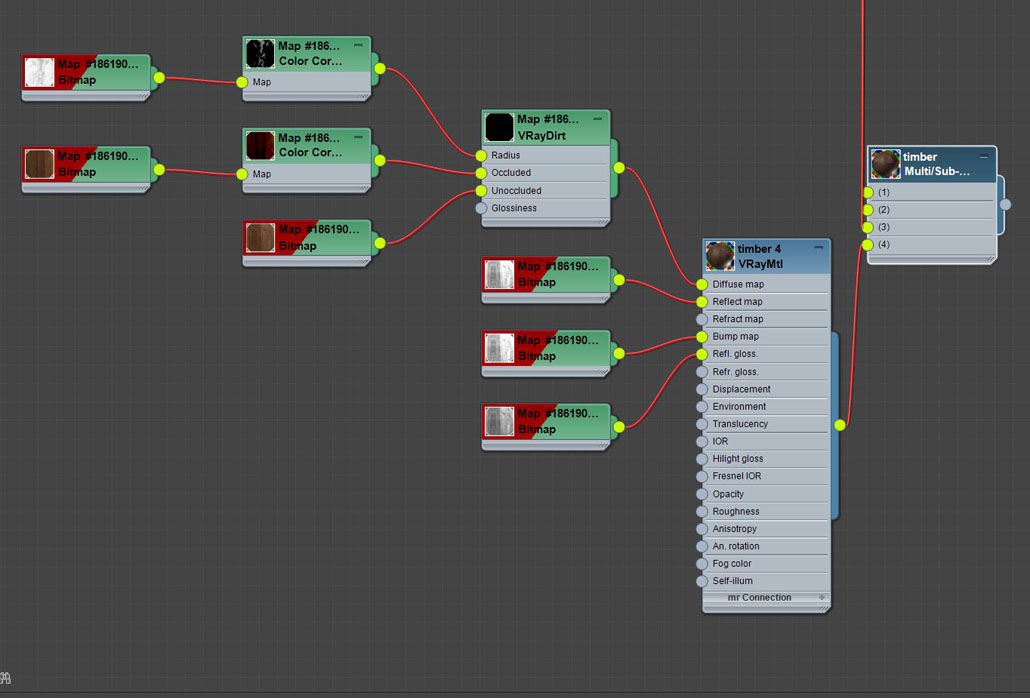Collapse the timber 4 VRayMtl node
Screen dimensions: 1030x698
pos(818,248)
